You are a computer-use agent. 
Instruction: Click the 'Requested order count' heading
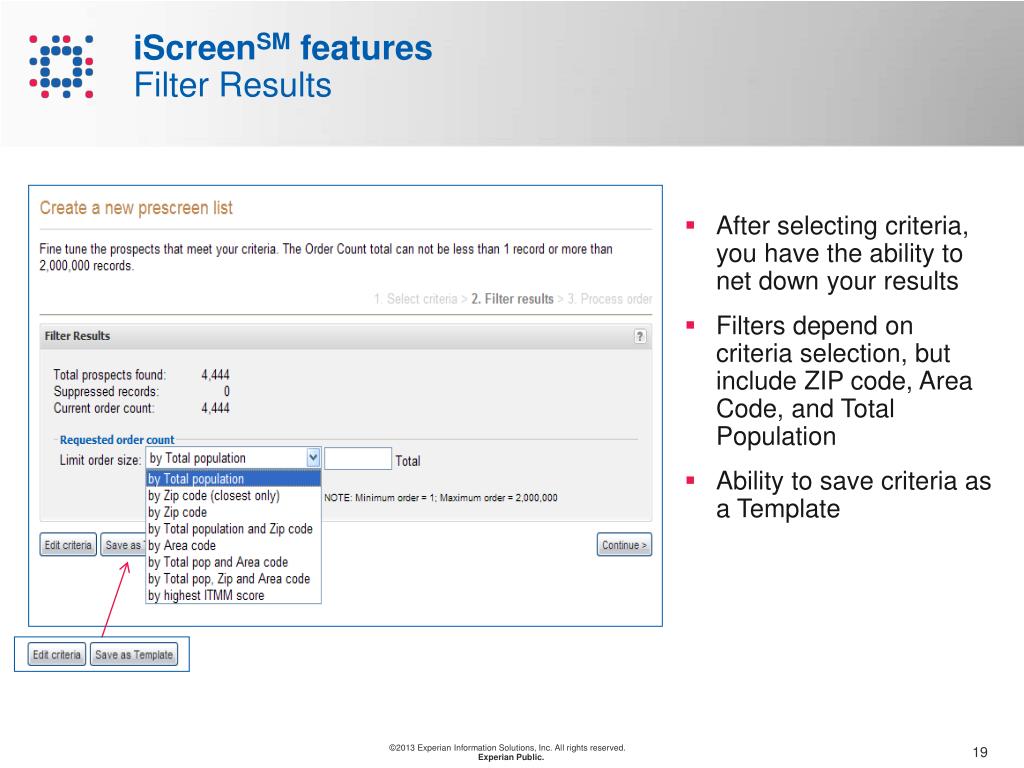click(117, 440)
